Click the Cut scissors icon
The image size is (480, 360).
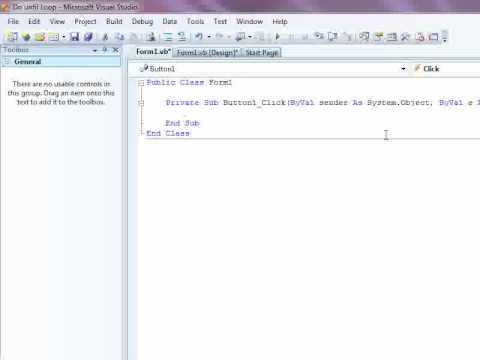(105, 37)
